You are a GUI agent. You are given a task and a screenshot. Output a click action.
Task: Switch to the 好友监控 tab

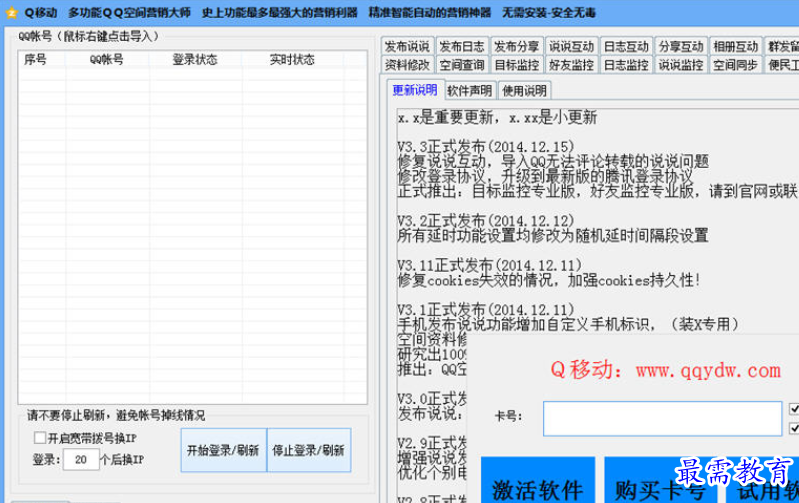pos(571,65)
